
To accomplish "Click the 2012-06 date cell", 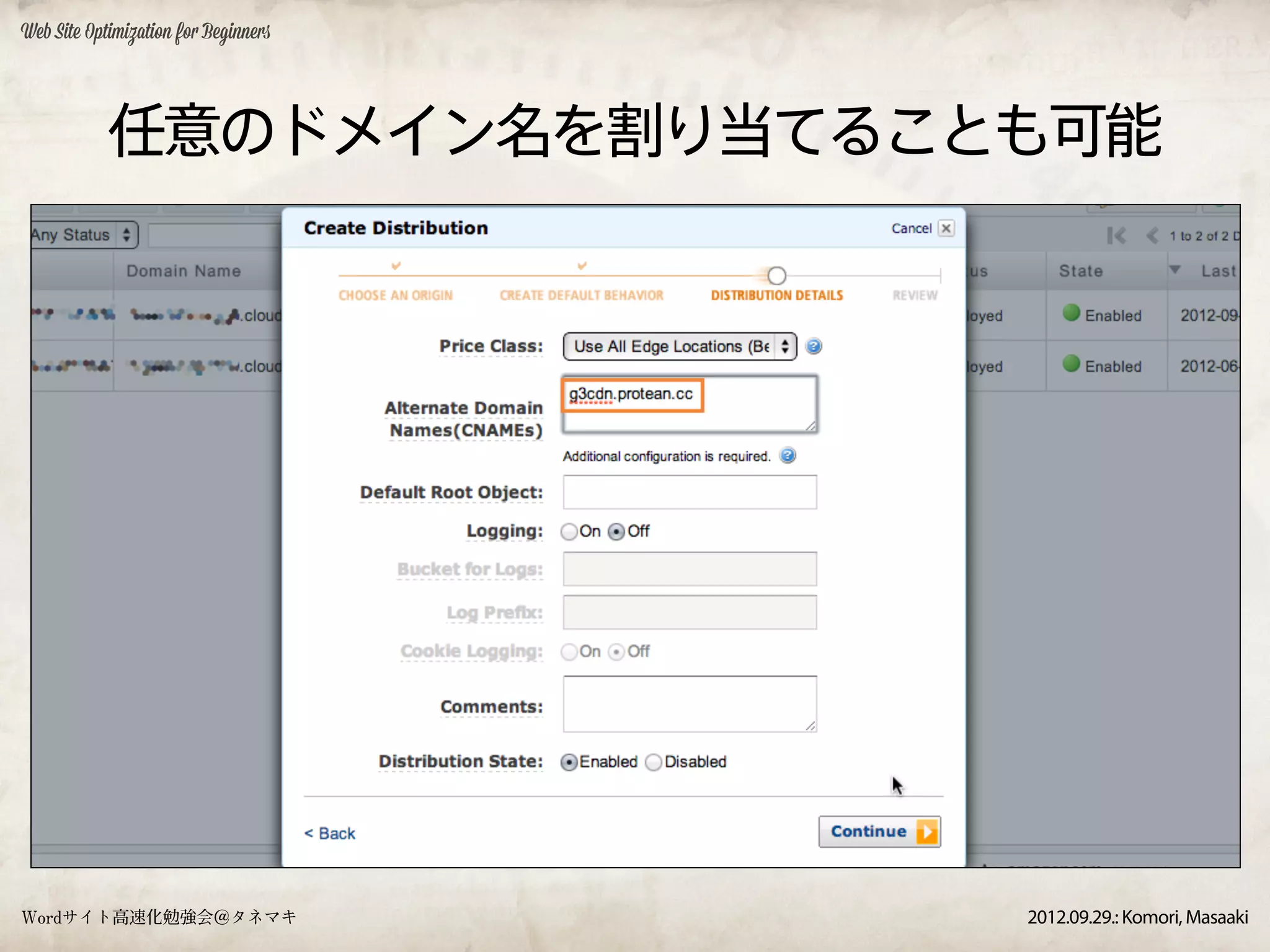I will point(1209,366).
